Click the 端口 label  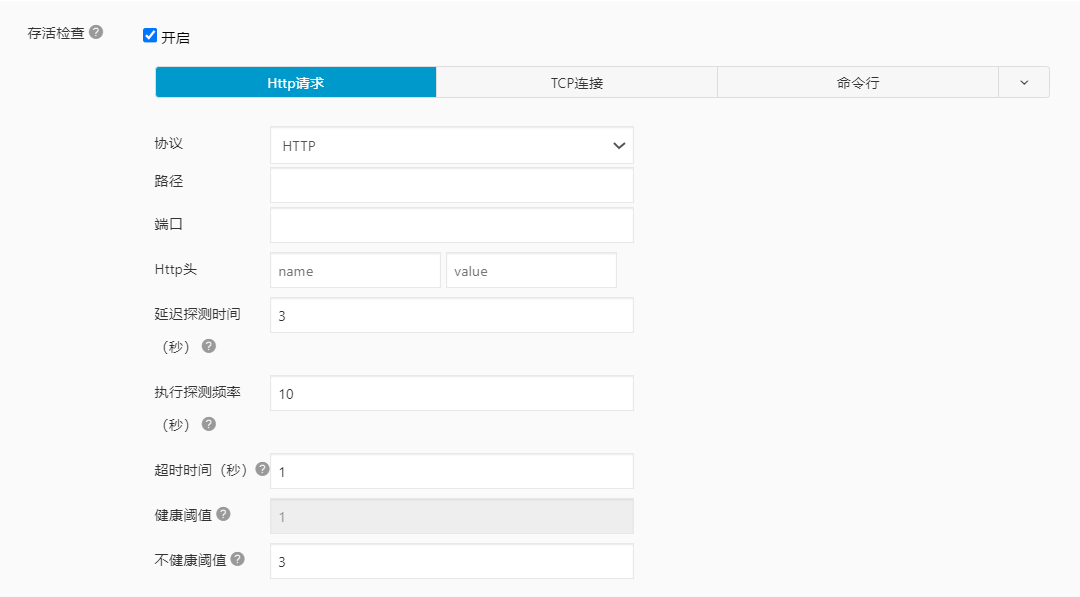(x=169, y=224)
